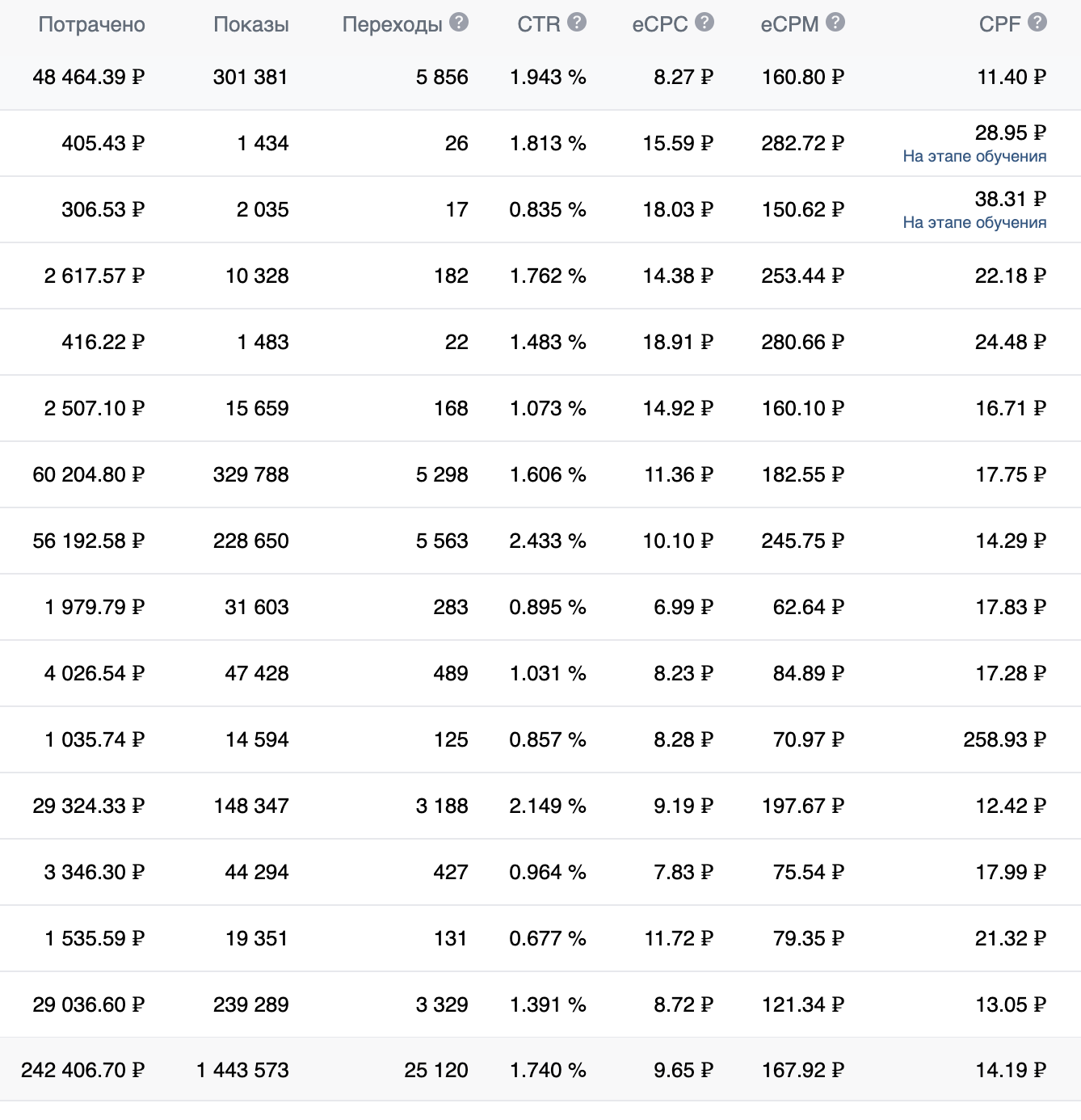Click help icon next to eCPM
This screenshot has width=1081, height=1120.
click(835, 23)
